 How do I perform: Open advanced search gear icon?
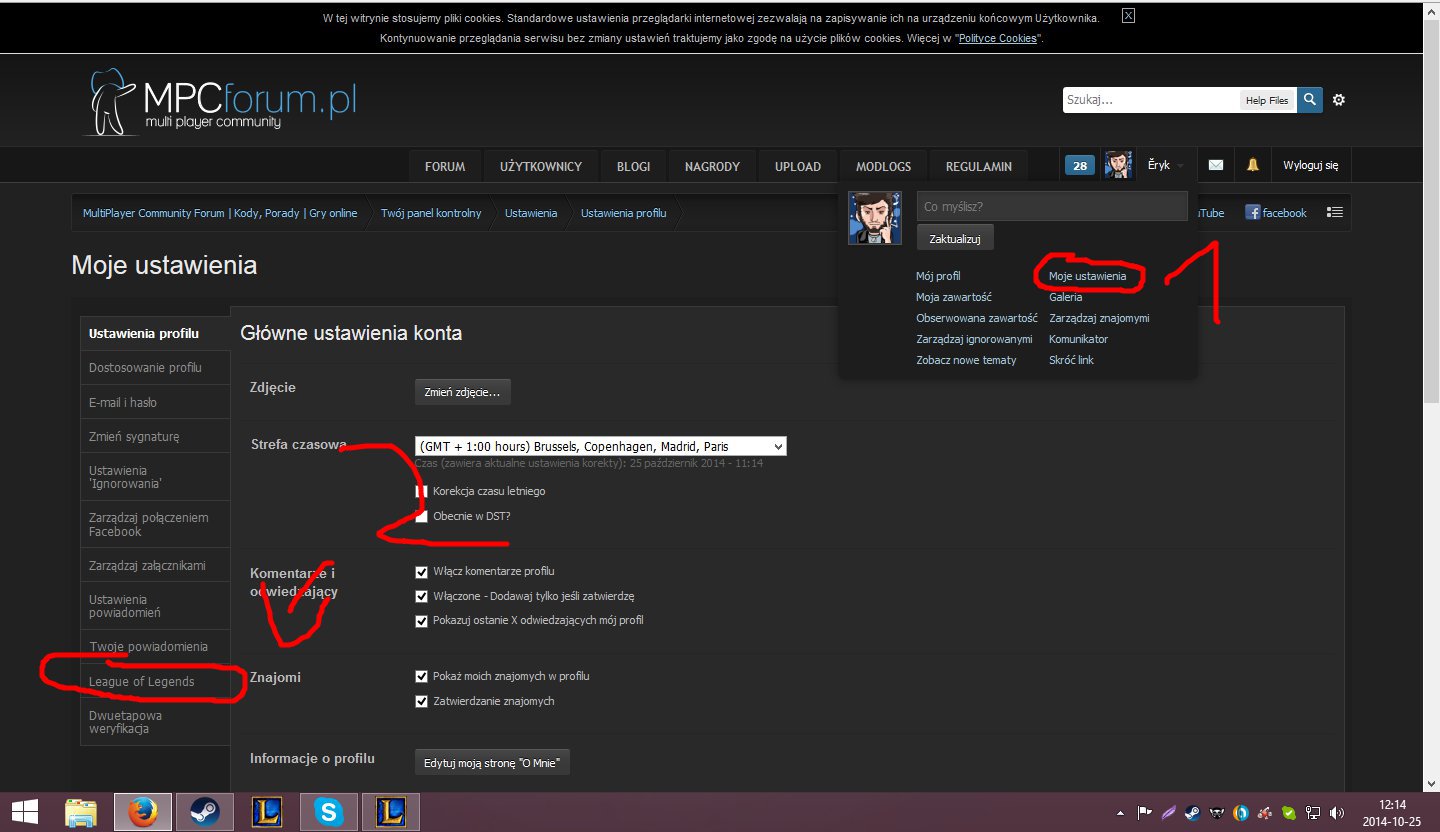pos(1339,100)
